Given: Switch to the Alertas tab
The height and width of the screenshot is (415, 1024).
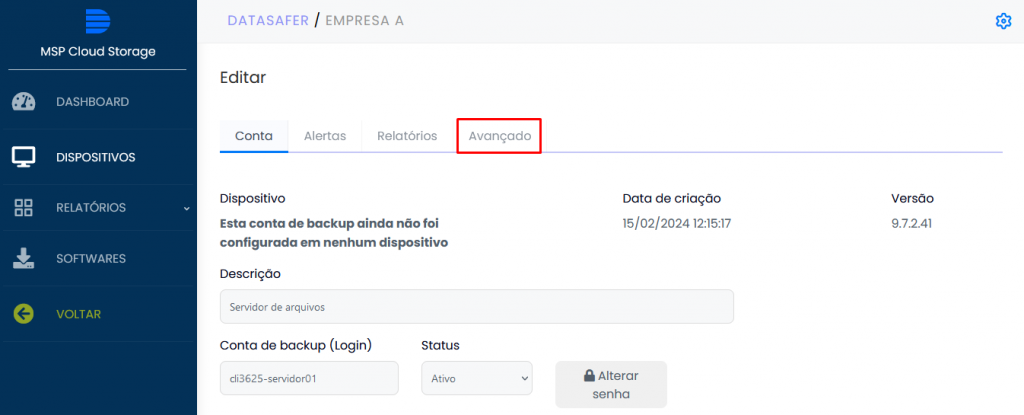Looking at the screenshot, I should click(x=325, y=136).
